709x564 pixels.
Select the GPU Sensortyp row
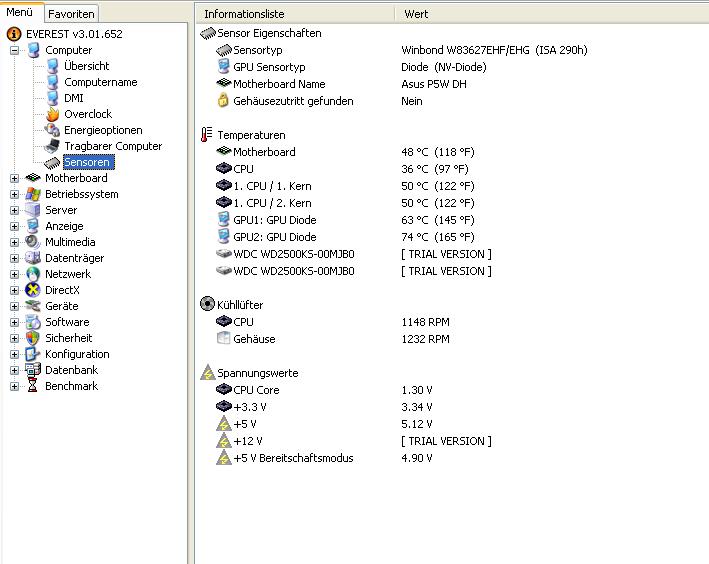(x=353, y=67)
